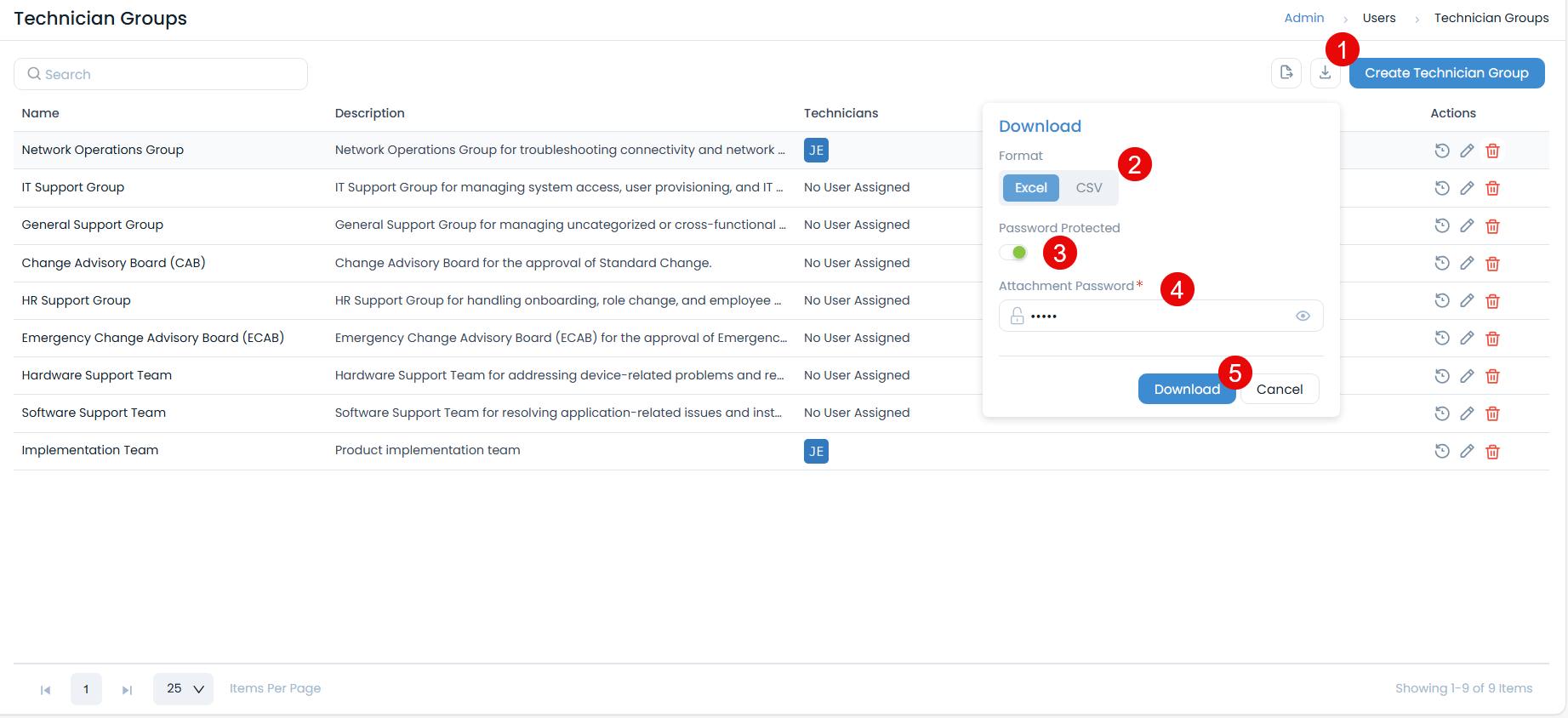Open the Users breadcrumb item

pos(1378,18)
